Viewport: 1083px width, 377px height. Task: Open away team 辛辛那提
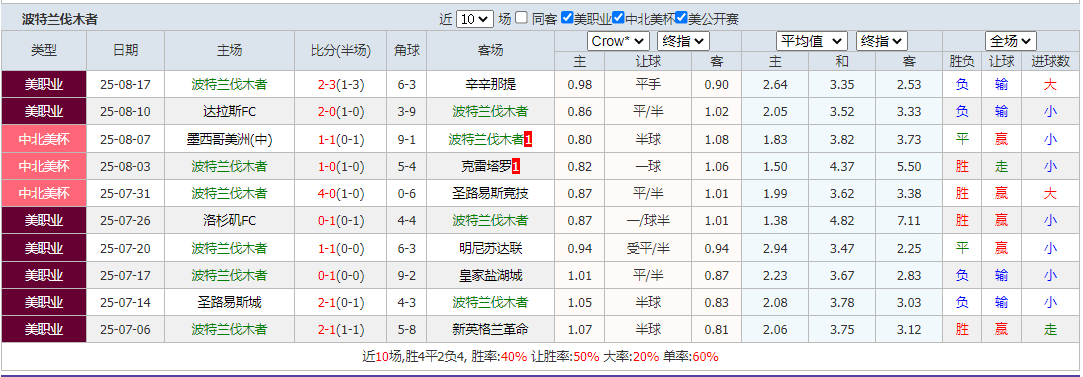(490, 85)
